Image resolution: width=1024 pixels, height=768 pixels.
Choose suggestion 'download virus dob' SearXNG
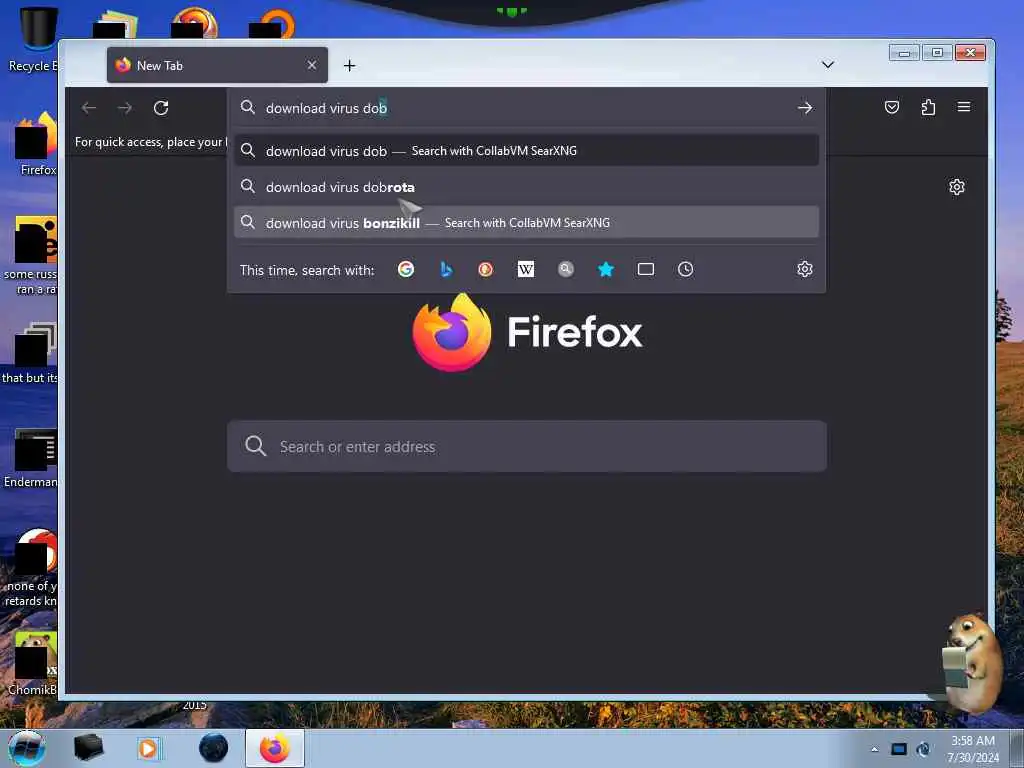pyautogui.click(x=526, y=151)
